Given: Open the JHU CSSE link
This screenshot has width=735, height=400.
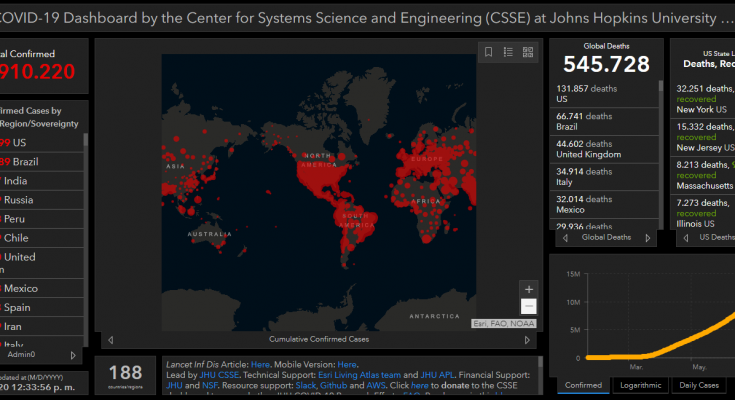Looking at the screenshot, I should point(219,375).
